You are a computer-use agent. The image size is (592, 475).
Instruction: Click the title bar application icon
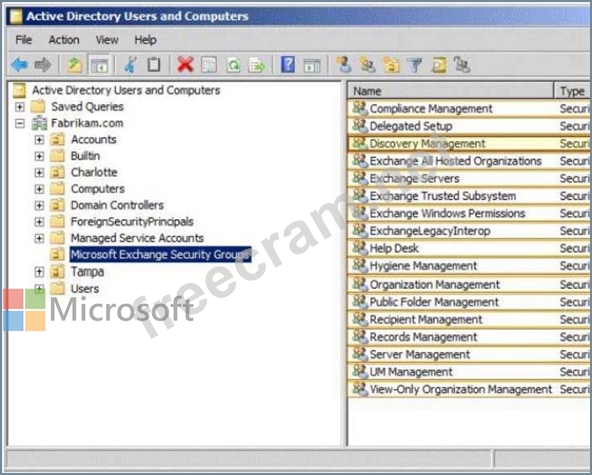(15, 16)
